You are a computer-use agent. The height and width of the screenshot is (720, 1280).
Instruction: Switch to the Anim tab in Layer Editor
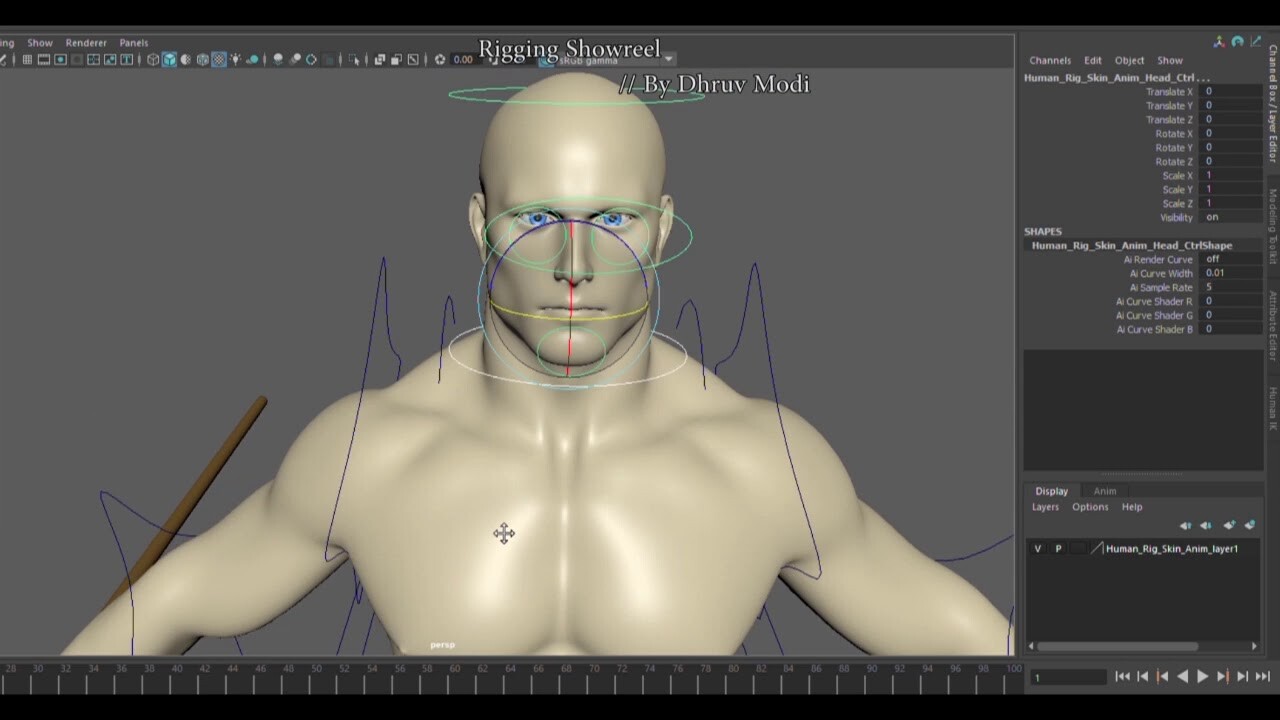[x=1104, y=491]
